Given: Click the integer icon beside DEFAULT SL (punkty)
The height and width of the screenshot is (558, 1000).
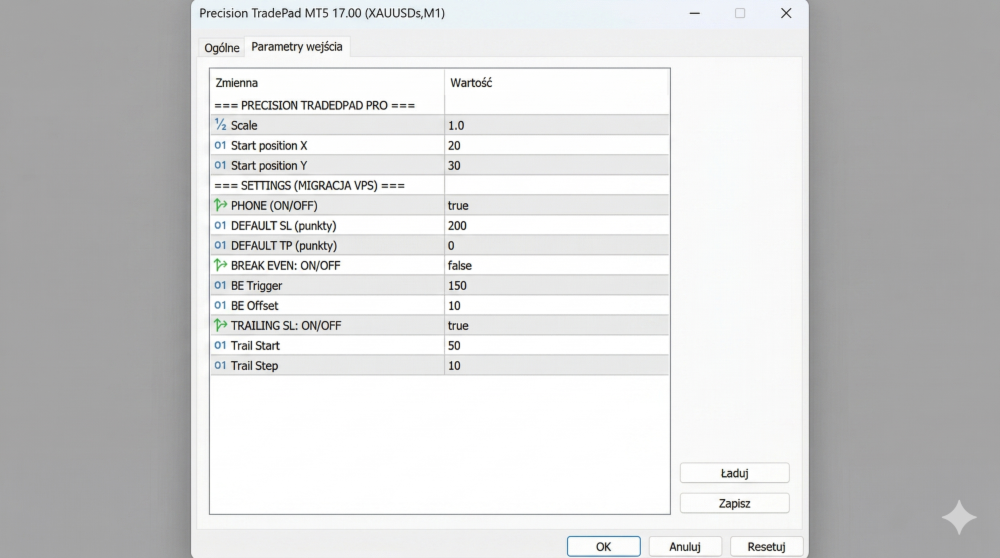Looking at the screenshot, I should [220, 225].
